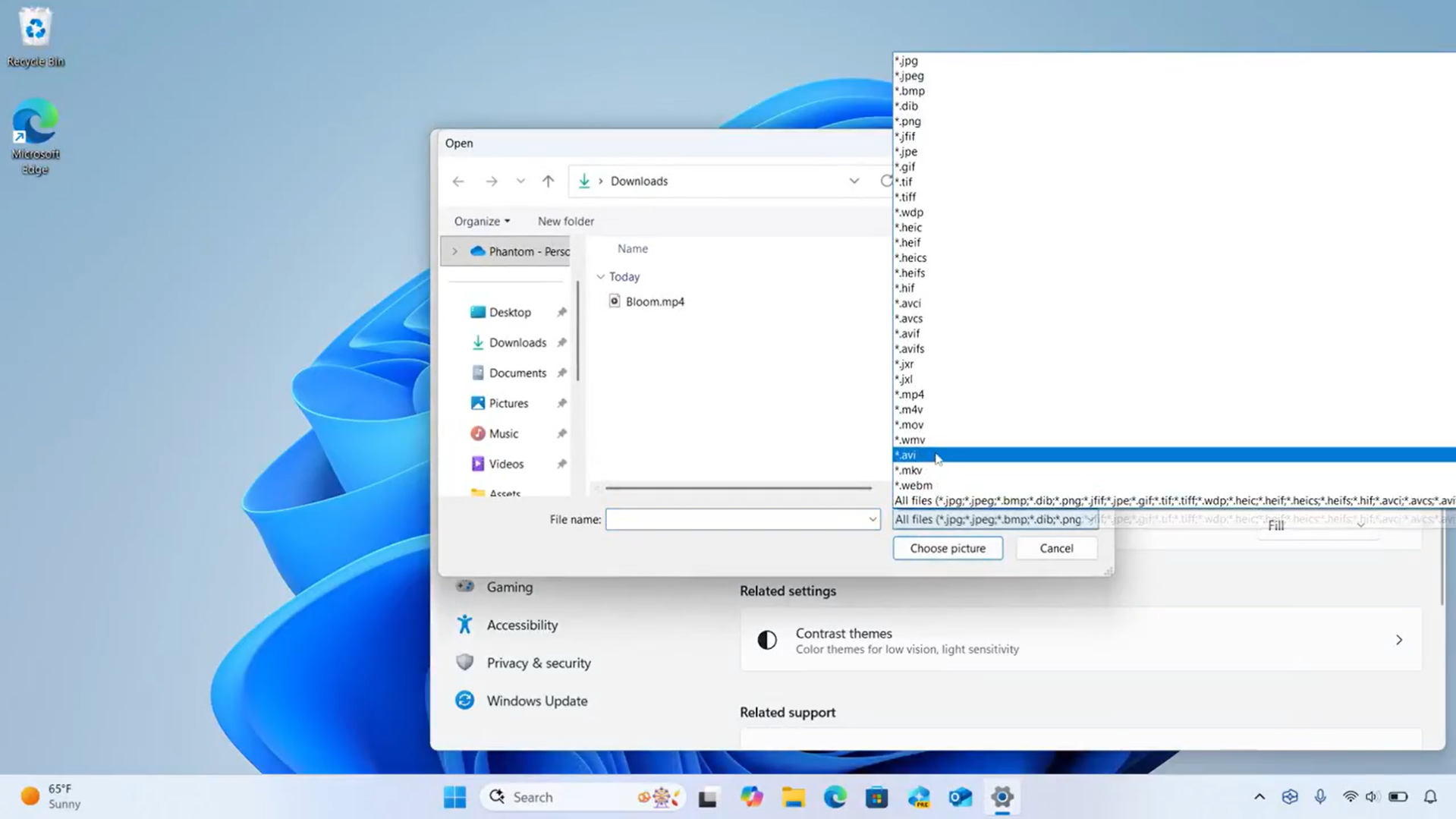
Task: Open the address bar path dropdown
Action: pyautogui.click(x=854, y=181)
